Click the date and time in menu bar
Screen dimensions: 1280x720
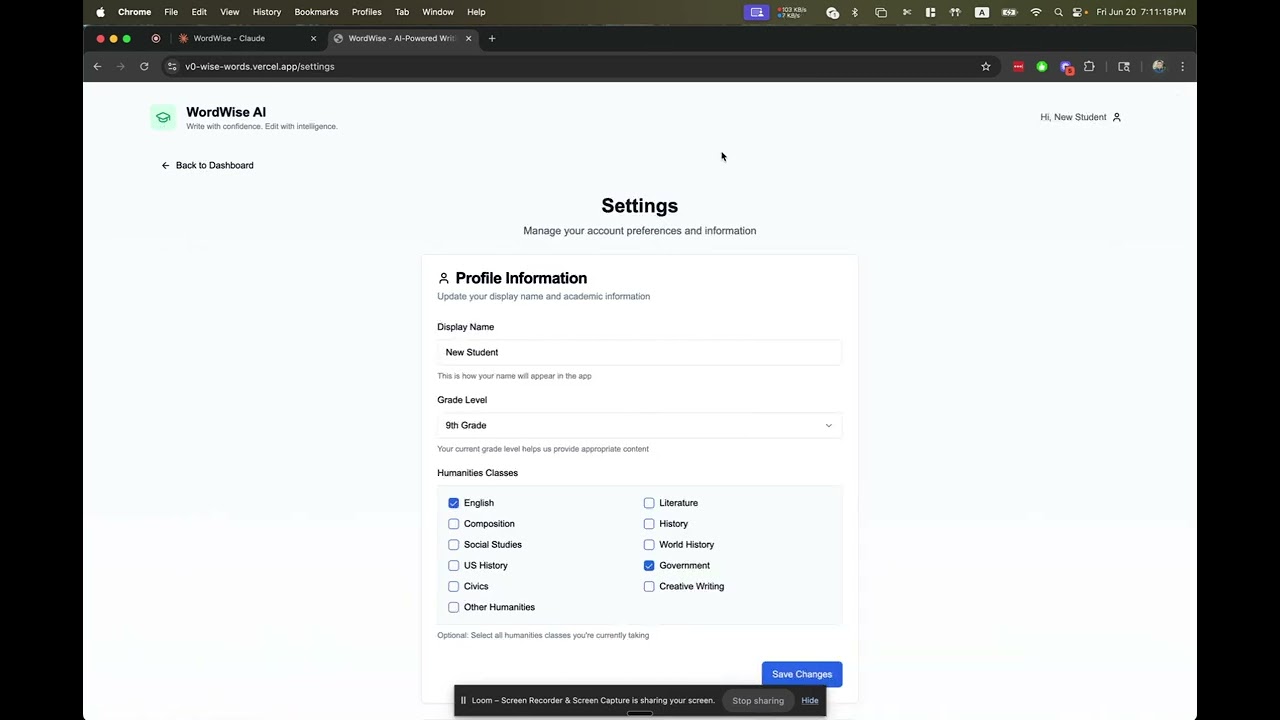click(1141, 12)
